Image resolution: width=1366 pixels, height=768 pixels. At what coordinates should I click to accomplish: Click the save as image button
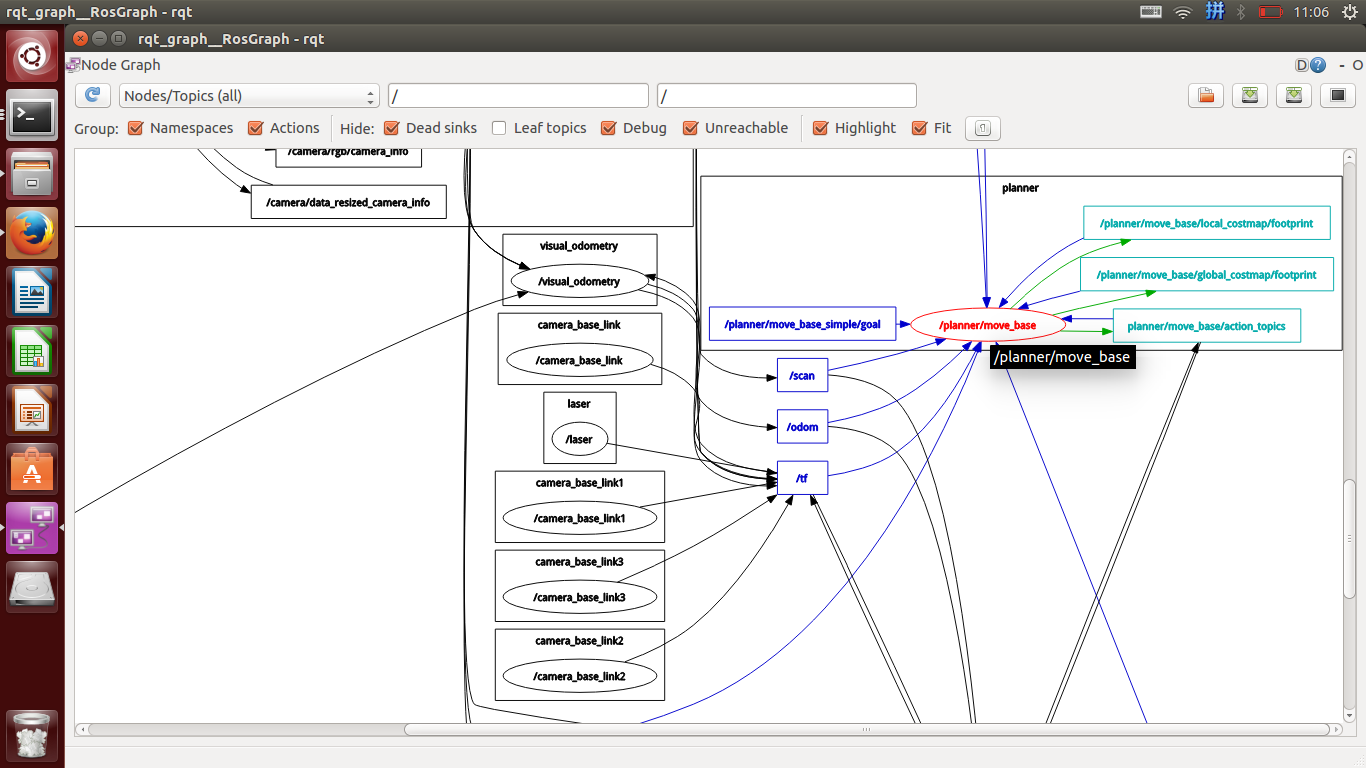pos(1293,96)
